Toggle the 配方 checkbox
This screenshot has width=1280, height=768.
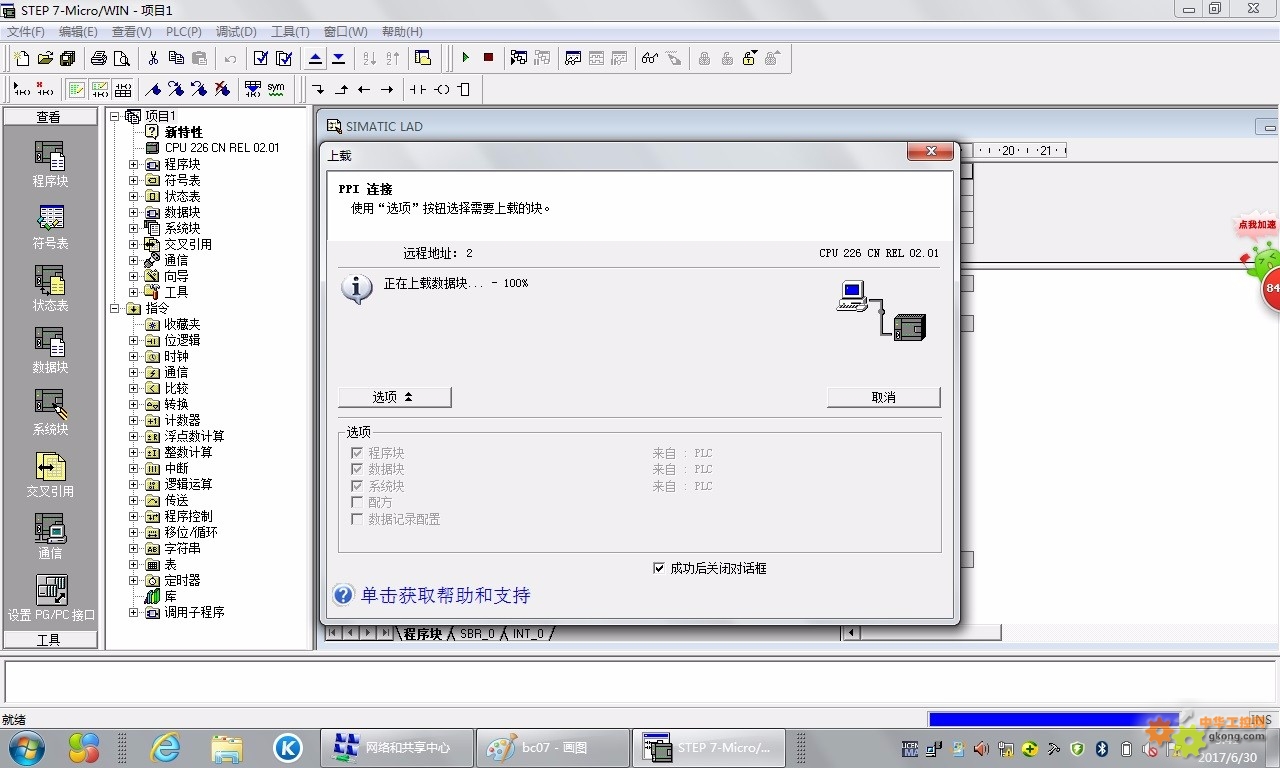(357, 502)
